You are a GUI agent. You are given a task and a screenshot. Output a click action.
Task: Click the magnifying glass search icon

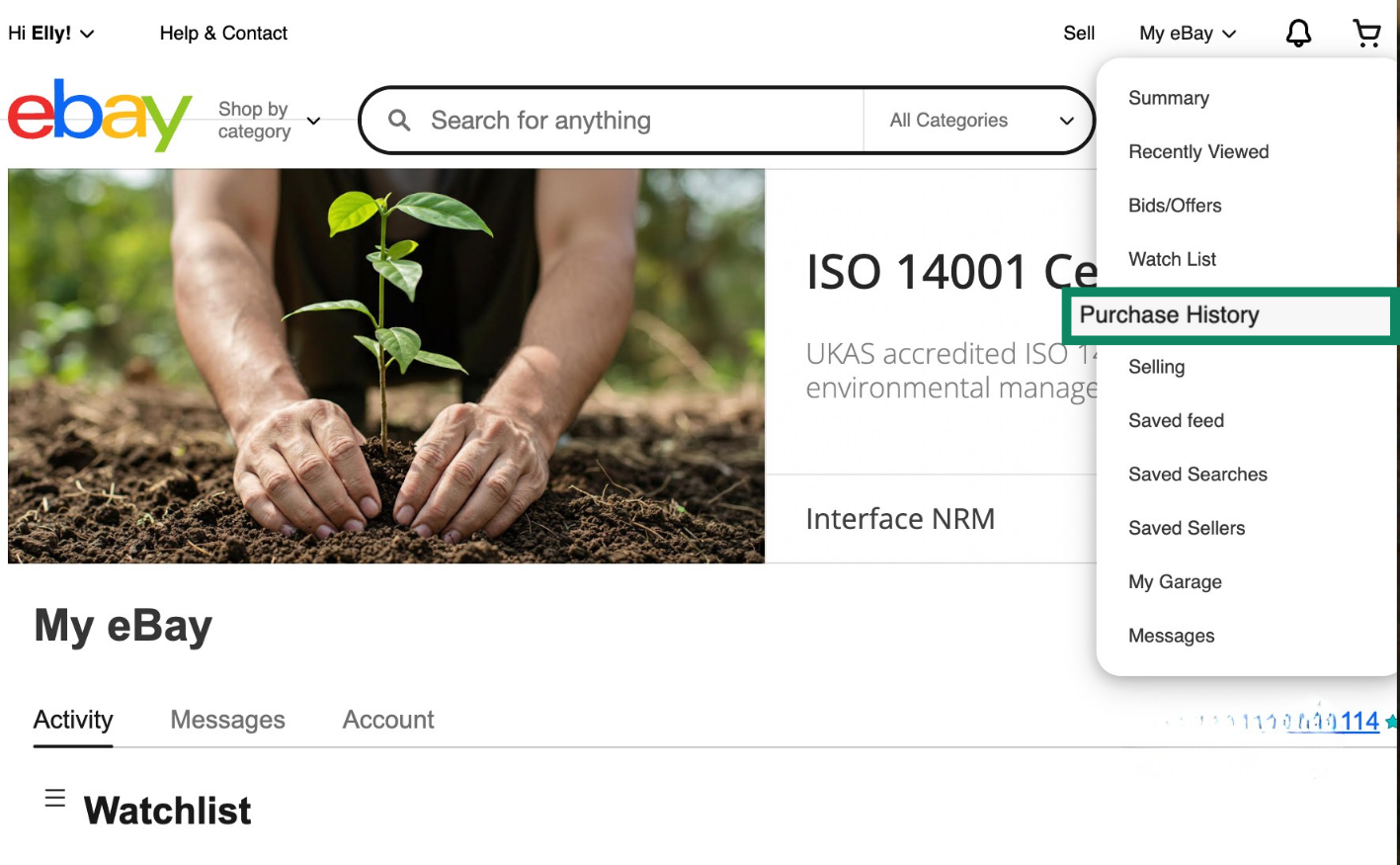[x=399, y=121]
